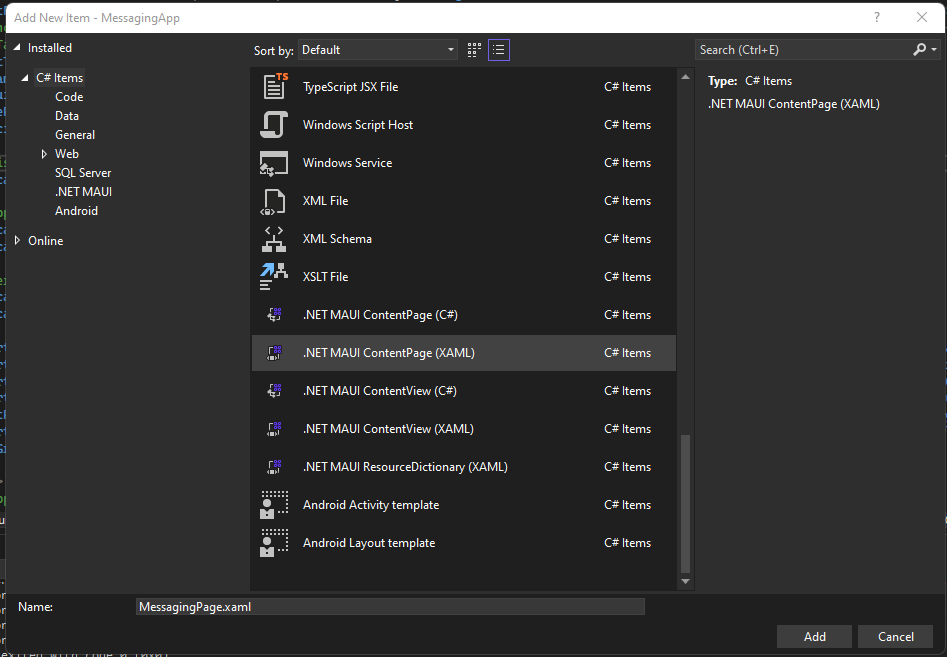Expand the Online tree node

tap(19, 241)
